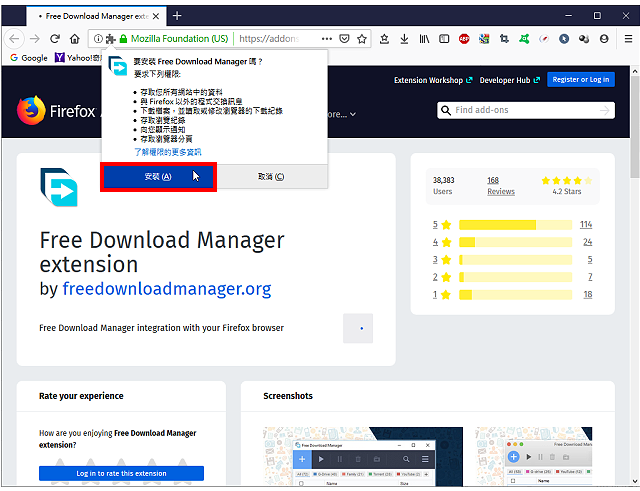This screenshot has height=491, width=640.
Task: Open the add-on puzzle piece notification icon
Action: pyautogui.click(x=110, y=39)
